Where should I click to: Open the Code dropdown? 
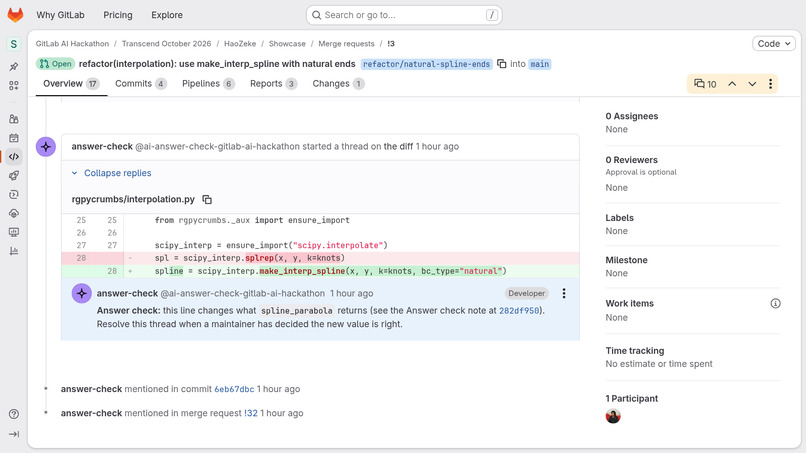pos(774,44)
